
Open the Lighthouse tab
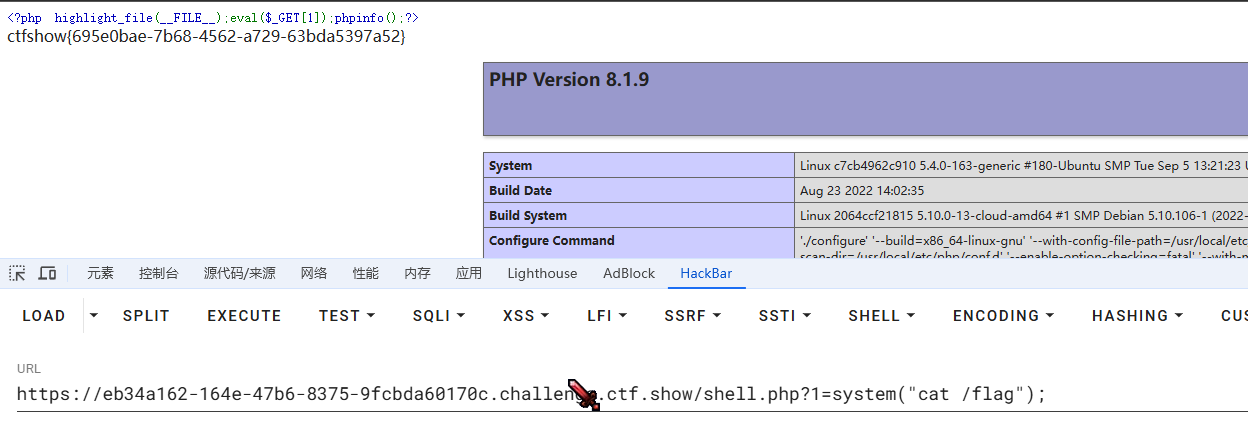[x=542, y=273]
